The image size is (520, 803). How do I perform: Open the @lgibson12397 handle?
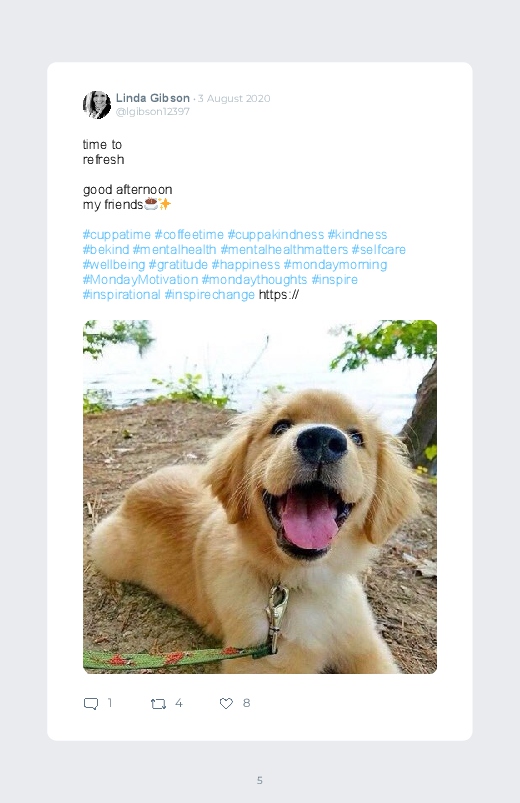[153, 112]
